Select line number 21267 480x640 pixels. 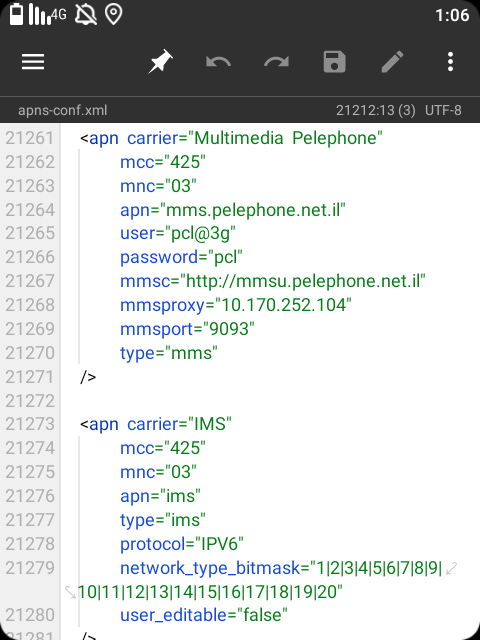[x=30, y=281]
